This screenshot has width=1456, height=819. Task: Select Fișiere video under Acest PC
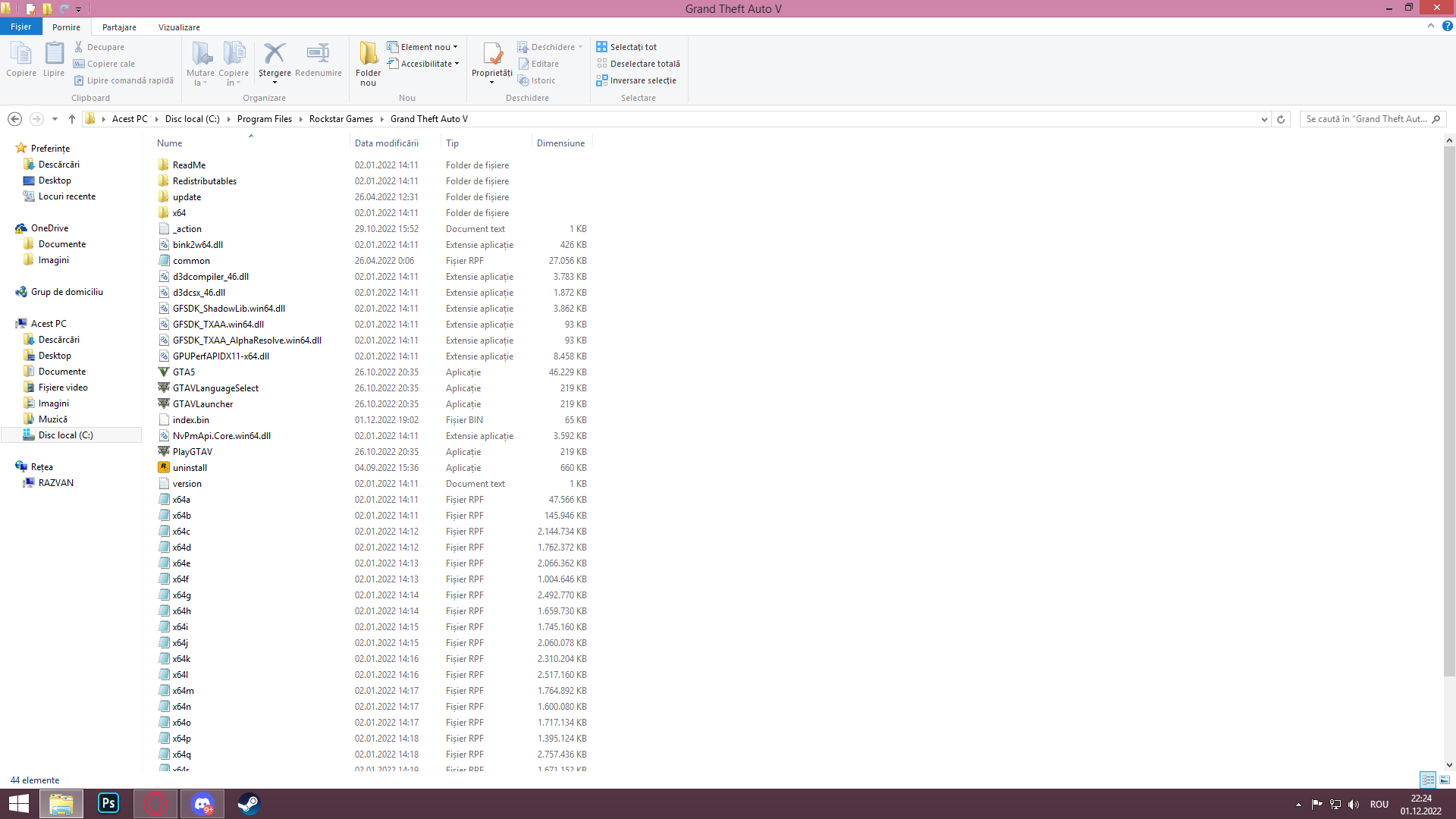click(64, 388)
